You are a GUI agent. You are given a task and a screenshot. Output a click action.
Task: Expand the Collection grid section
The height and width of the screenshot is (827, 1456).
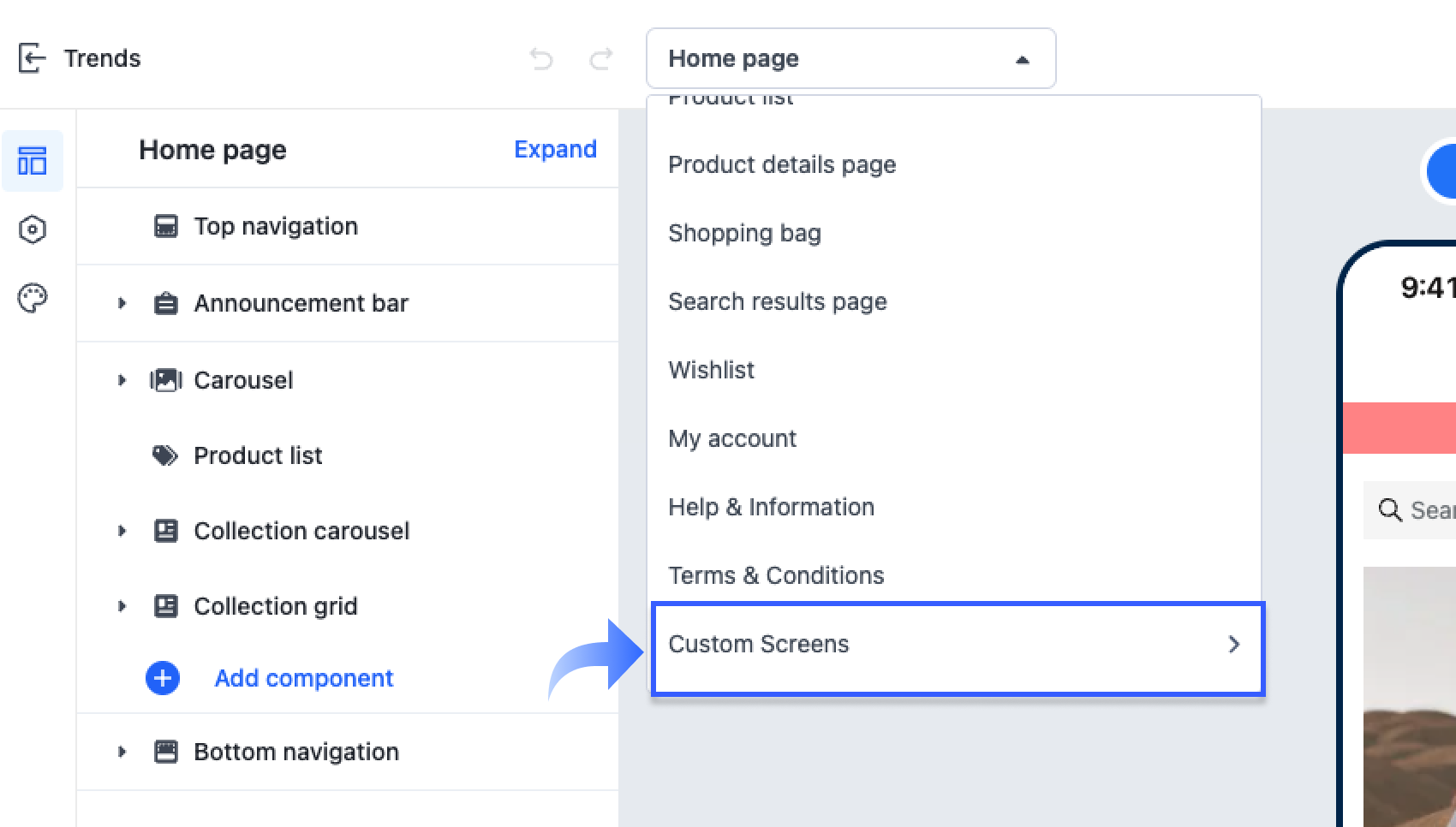(x=122, y=606)
